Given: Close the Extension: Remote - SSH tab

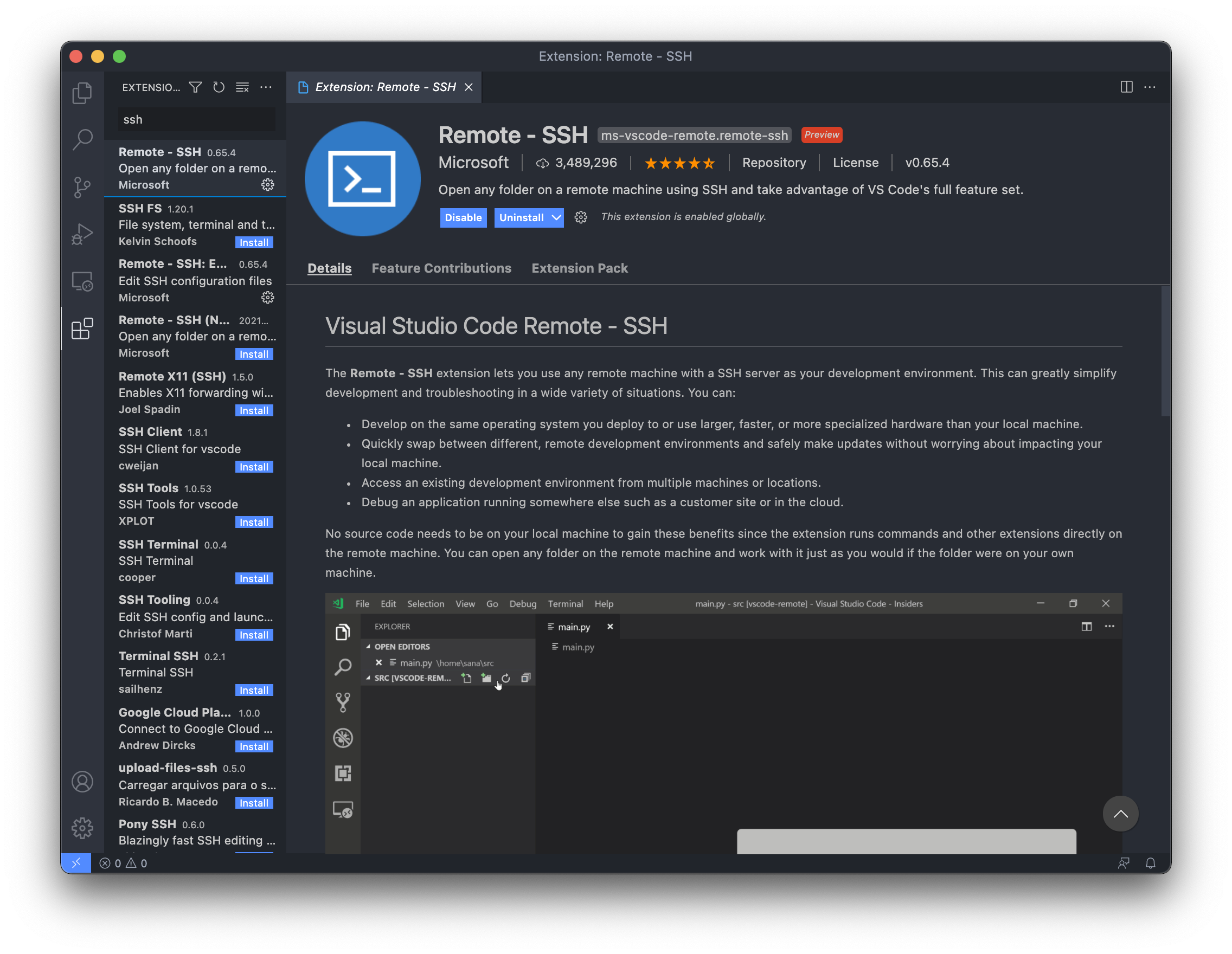Looking at the screenshot, I should 468,87.
